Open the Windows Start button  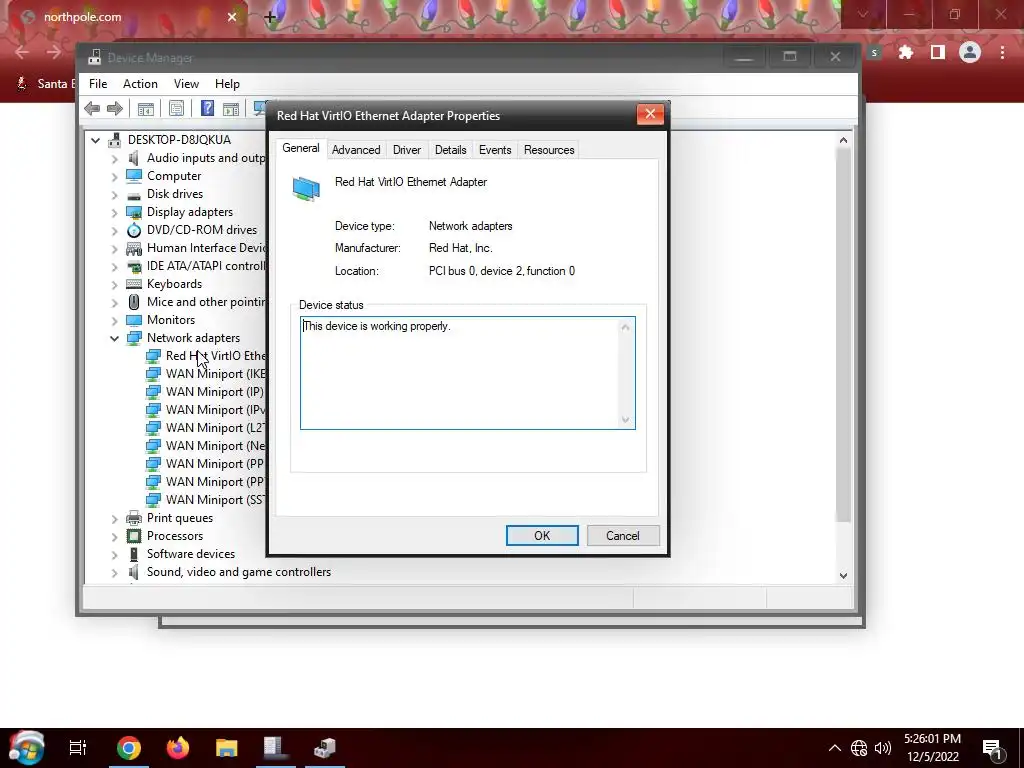[x=26, y=747]
